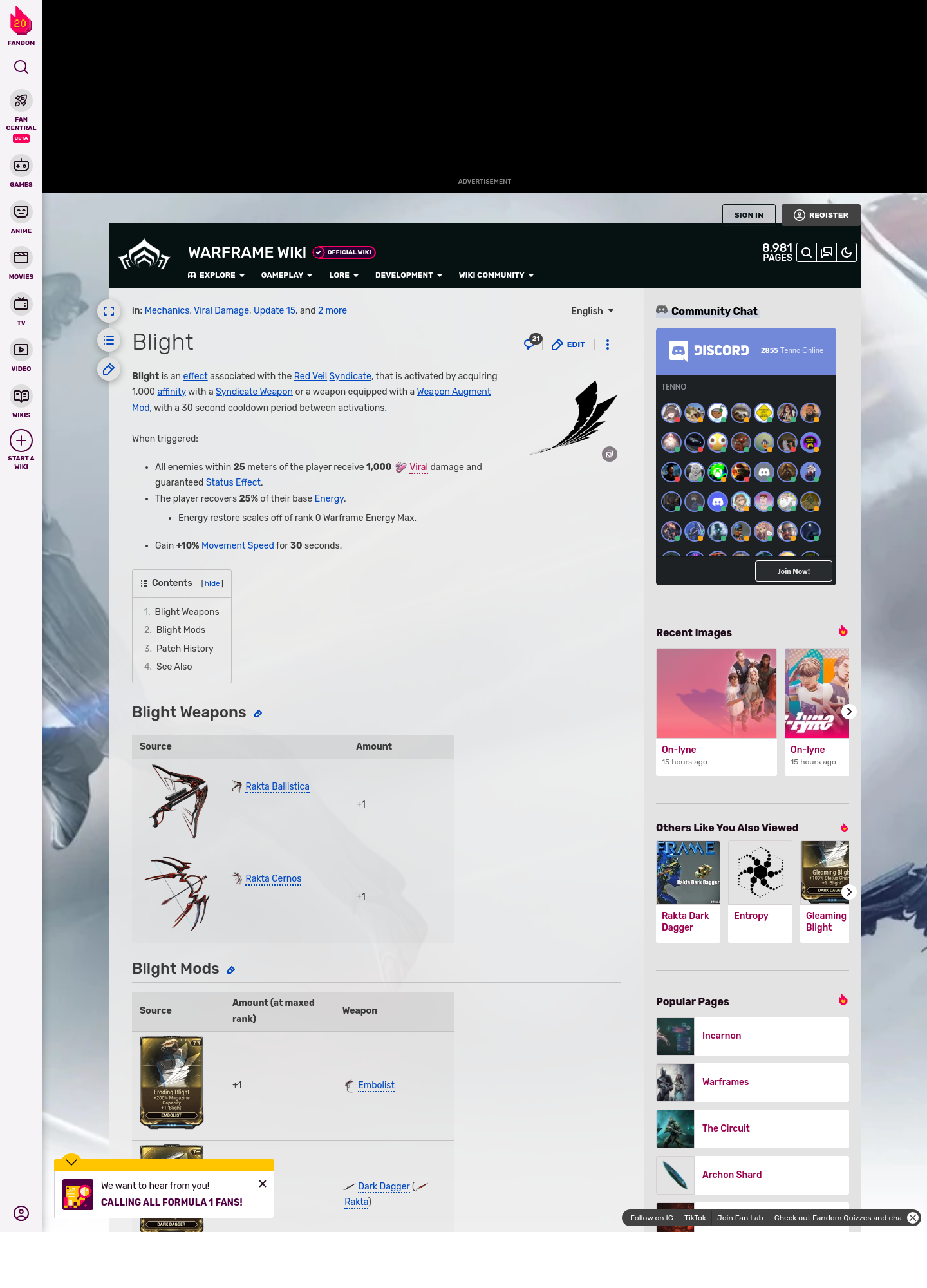Click Join Fan Lab in bottom bar
Screen dimensions: 927x1288
click(740, 1218)
